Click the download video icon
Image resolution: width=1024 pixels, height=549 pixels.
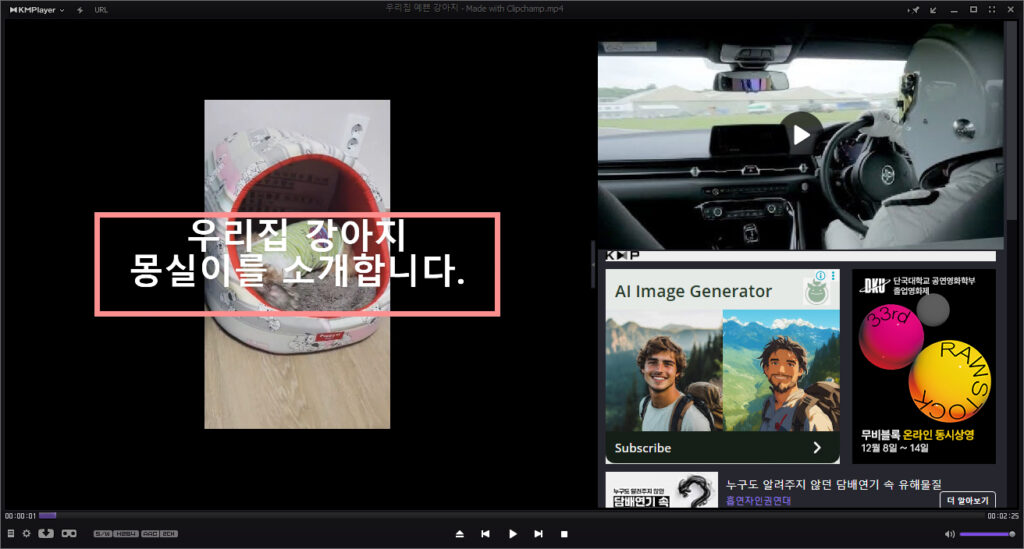[46, 534]
